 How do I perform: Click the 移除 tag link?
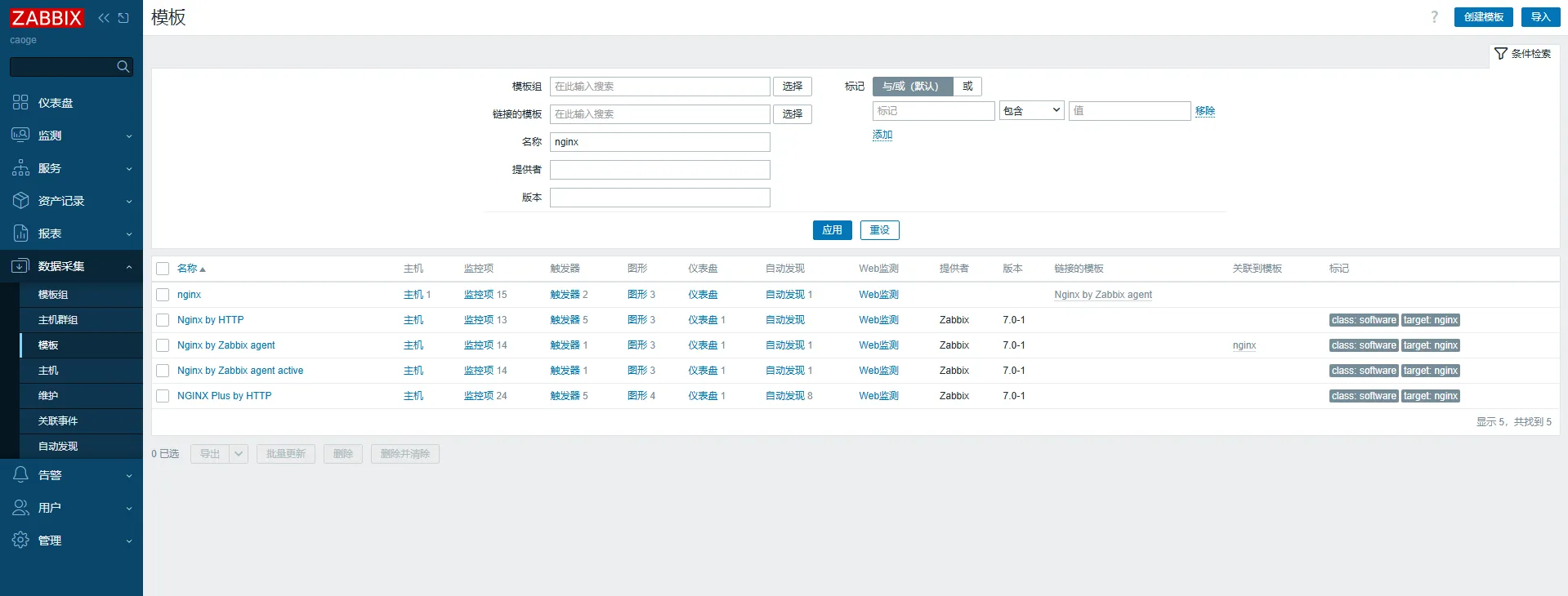tap(1205, 111)
